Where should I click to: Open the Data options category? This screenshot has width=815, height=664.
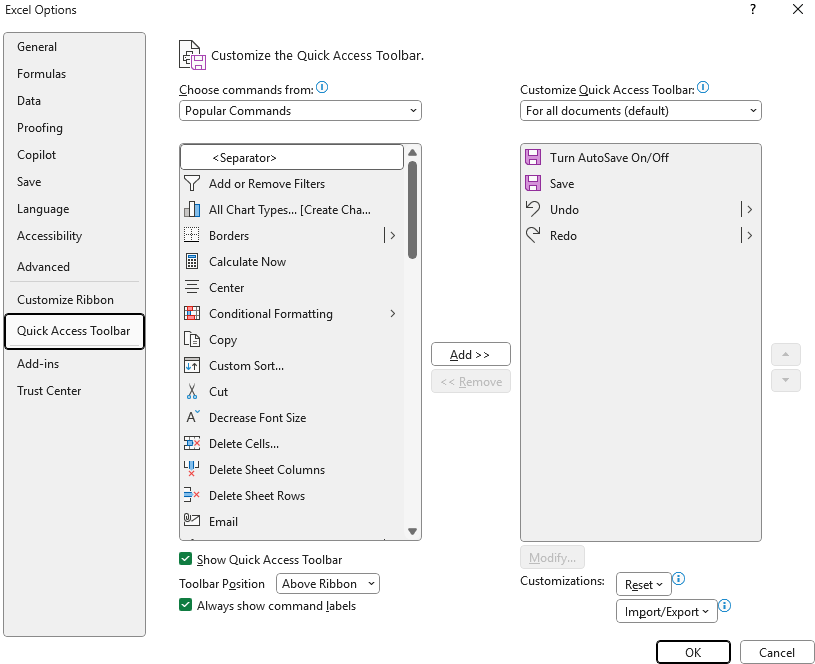click(74, 101)
